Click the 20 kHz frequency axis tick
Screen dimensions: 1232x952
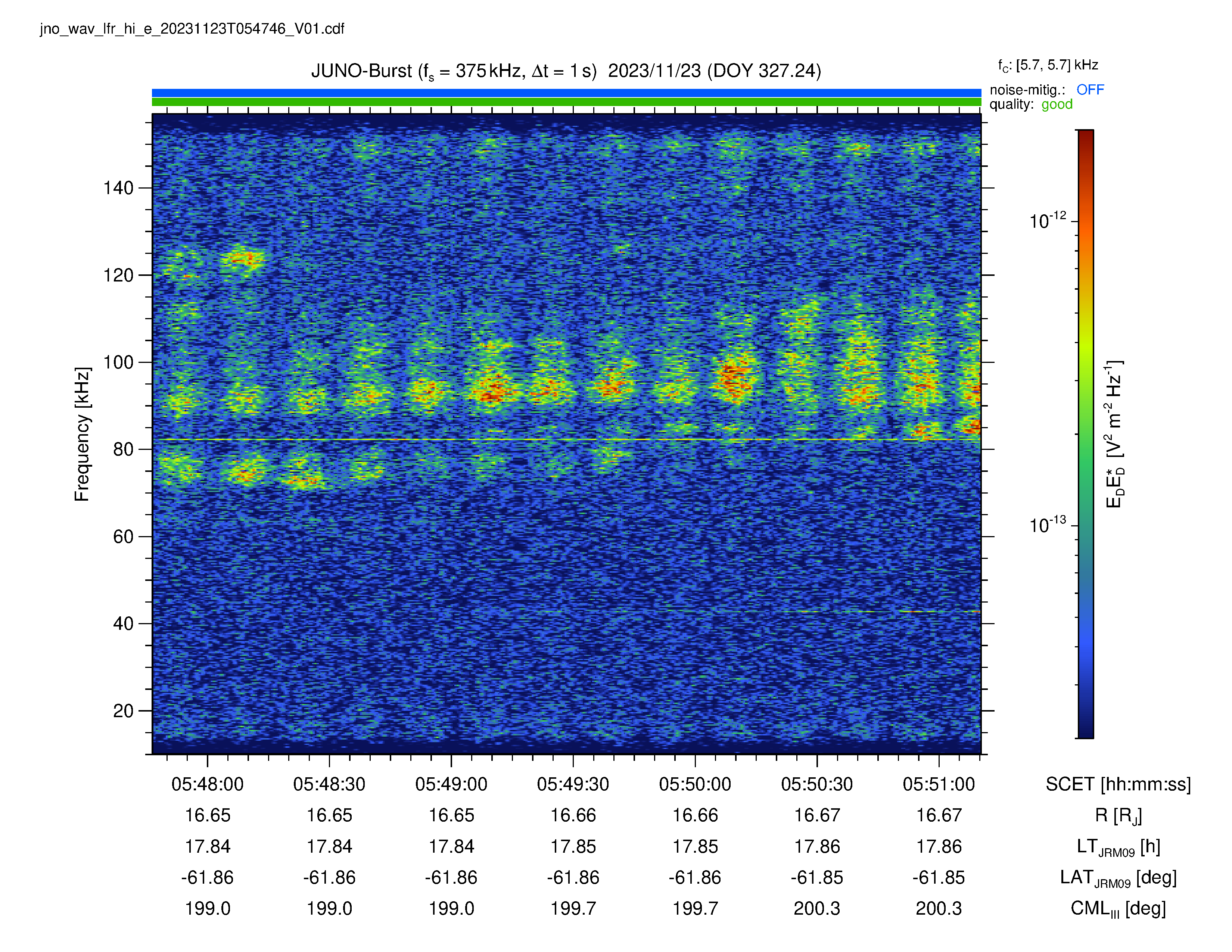coord(124,710)
